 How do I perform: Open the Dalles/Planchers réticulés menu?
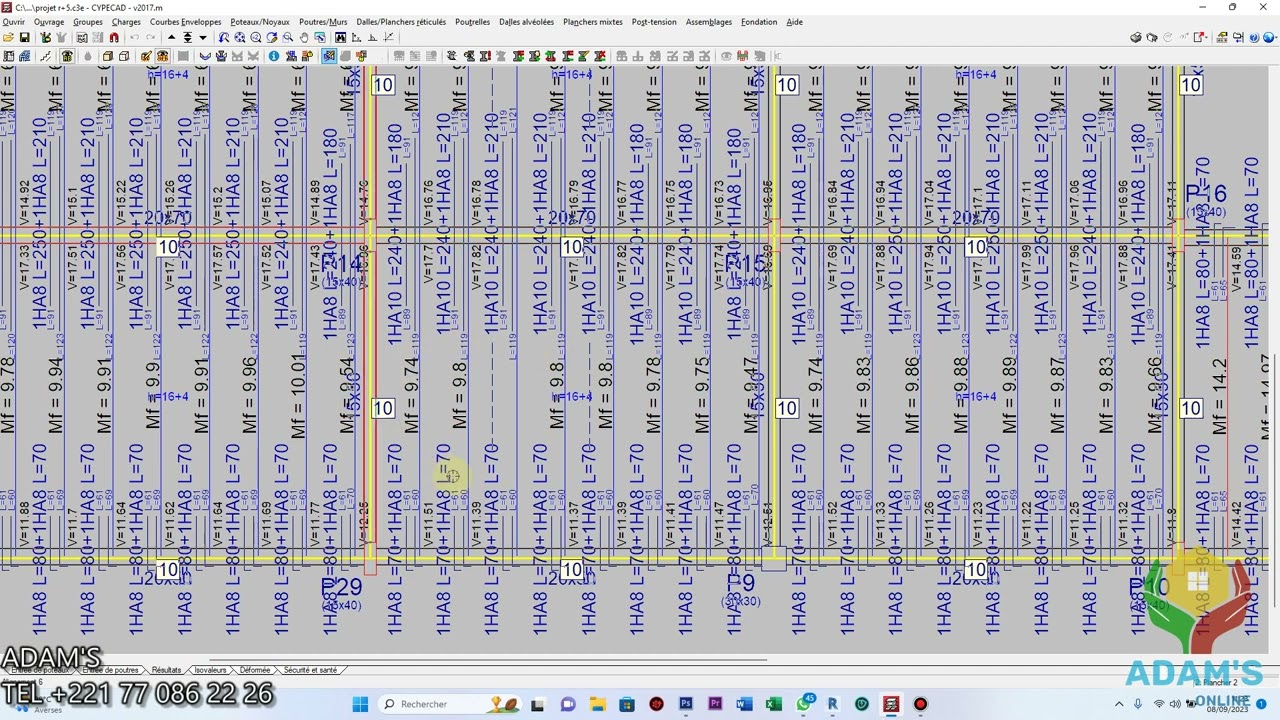[x=401, y=22]
